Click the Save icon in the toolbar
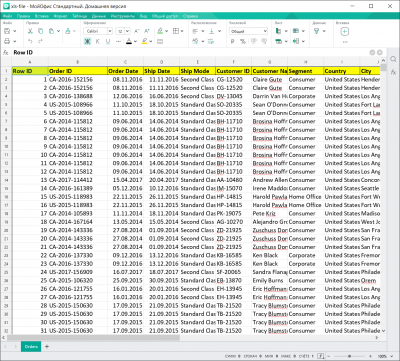The image size is (400, 361). point(7,31)
